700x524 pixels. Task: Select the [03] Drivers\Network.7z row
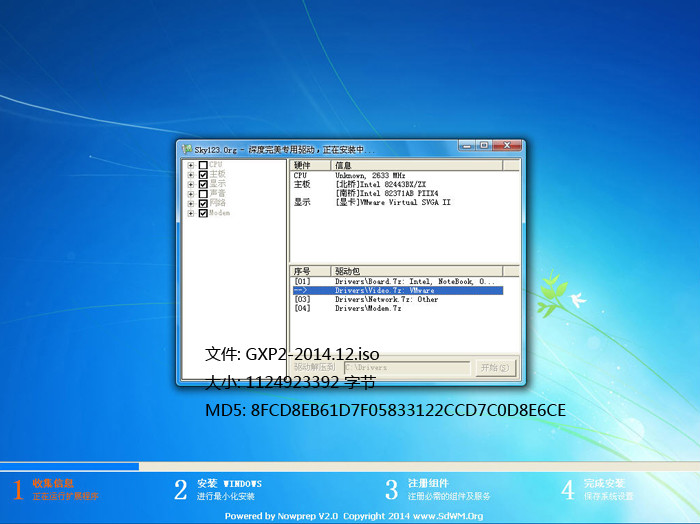(398, 299)
